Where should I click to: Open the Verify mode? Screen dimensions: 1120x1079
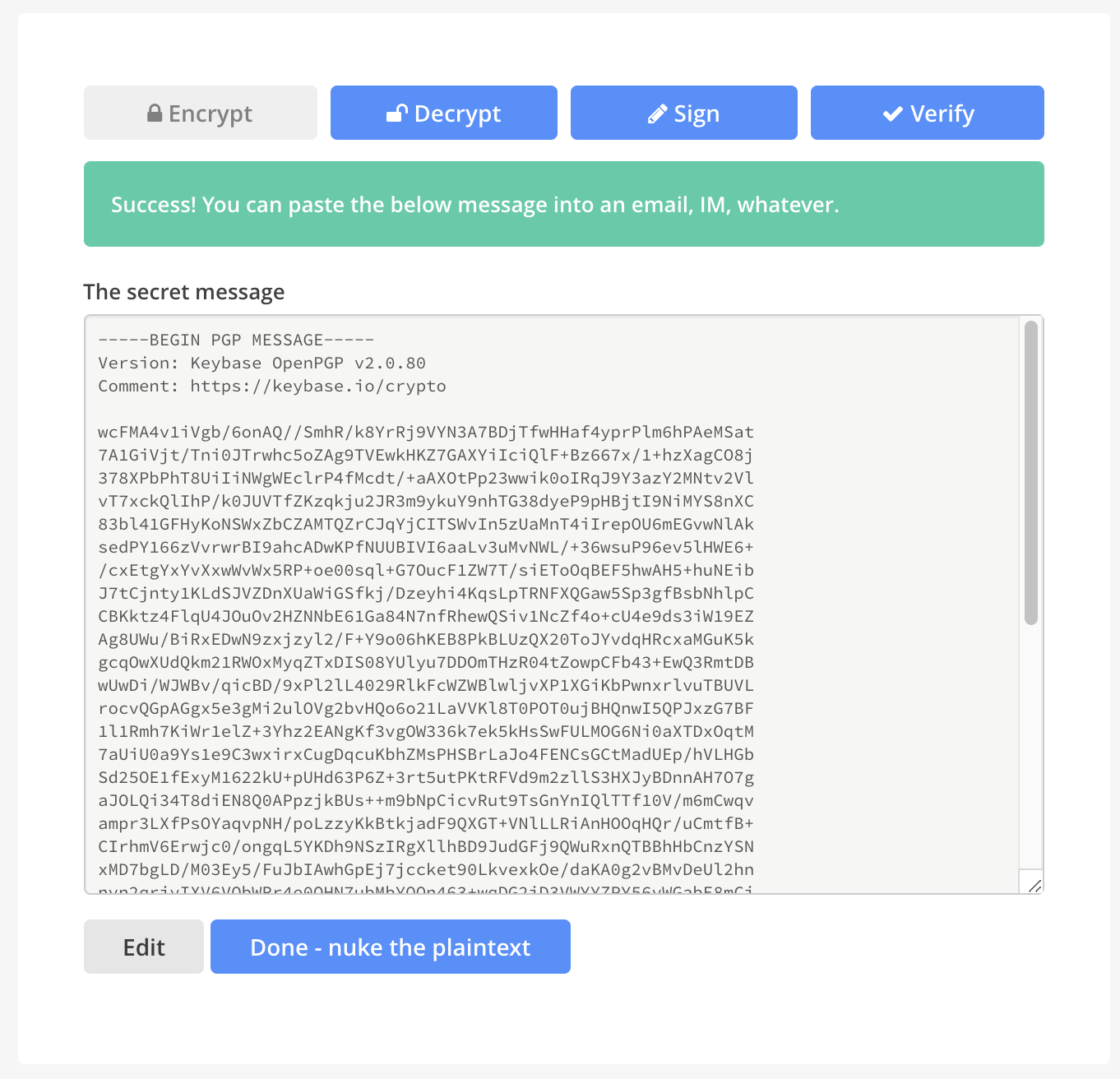pos(927,113)
